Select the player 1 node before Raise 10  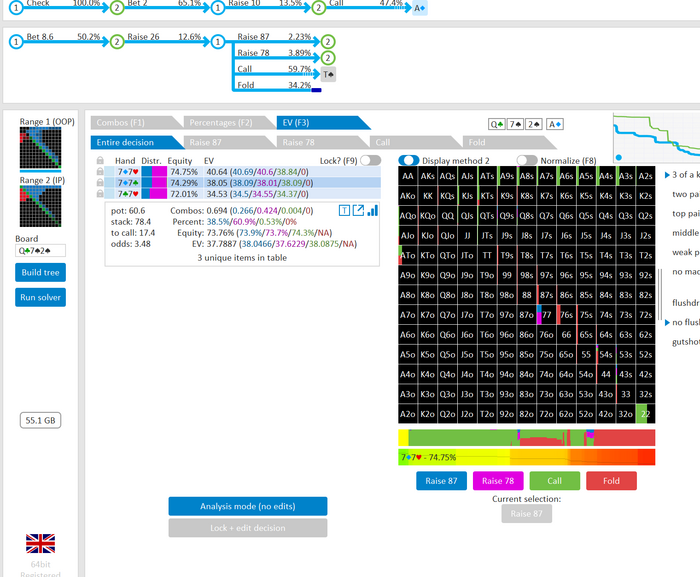[x=218, y=8]
